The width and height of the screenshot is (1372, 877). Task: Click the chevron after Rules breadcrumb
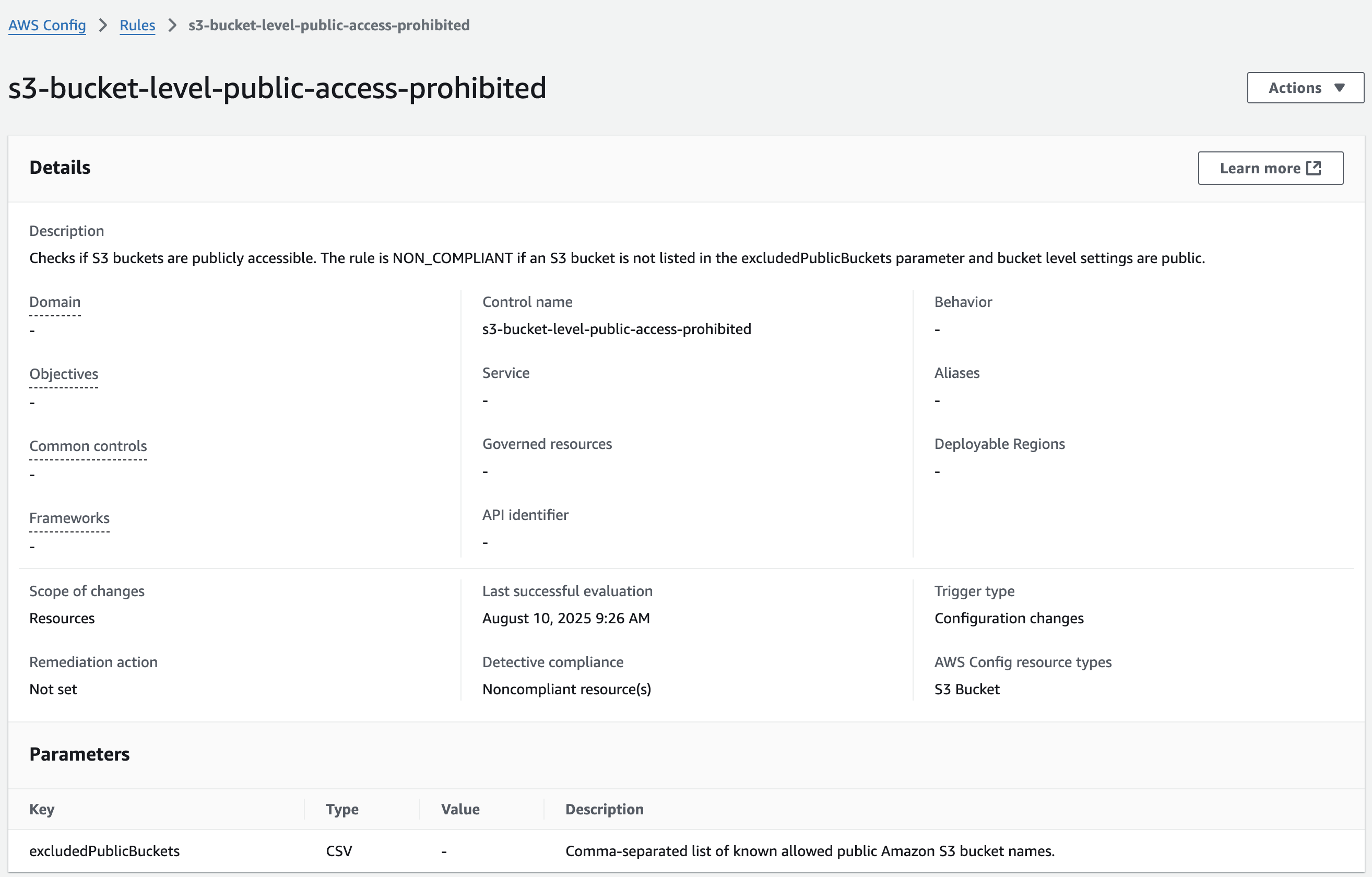point(172,25)
